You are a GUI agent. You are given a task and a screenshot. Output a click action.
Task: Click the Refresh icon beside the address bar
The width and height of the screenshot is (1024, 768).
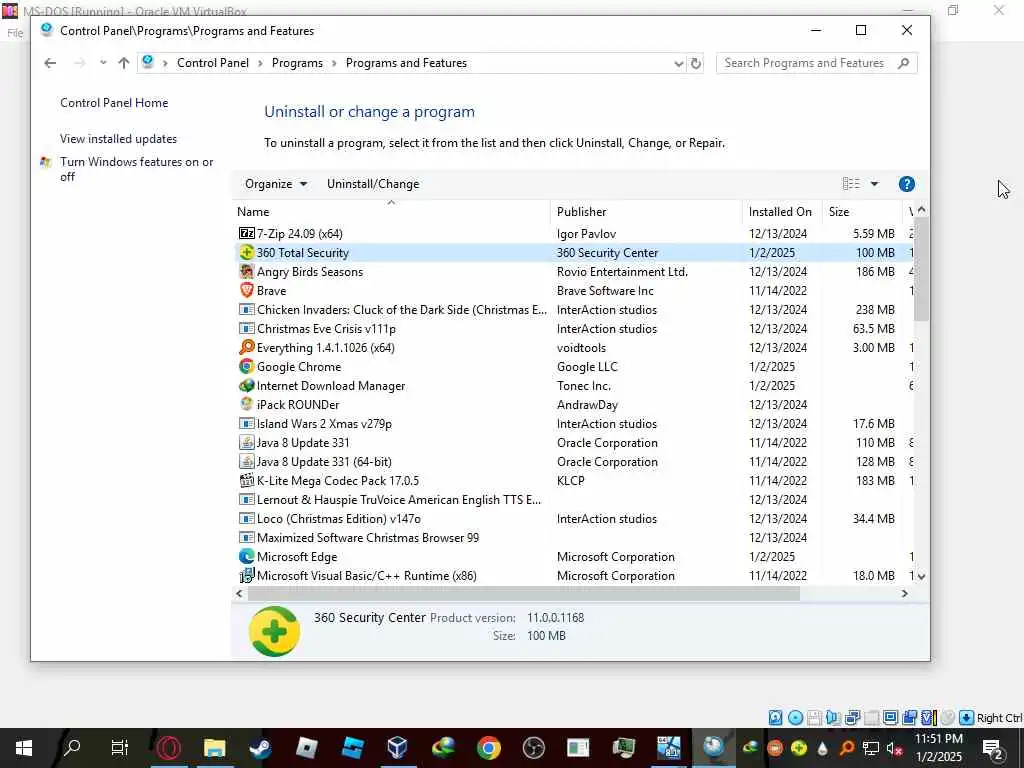click(x=696, y=63)
